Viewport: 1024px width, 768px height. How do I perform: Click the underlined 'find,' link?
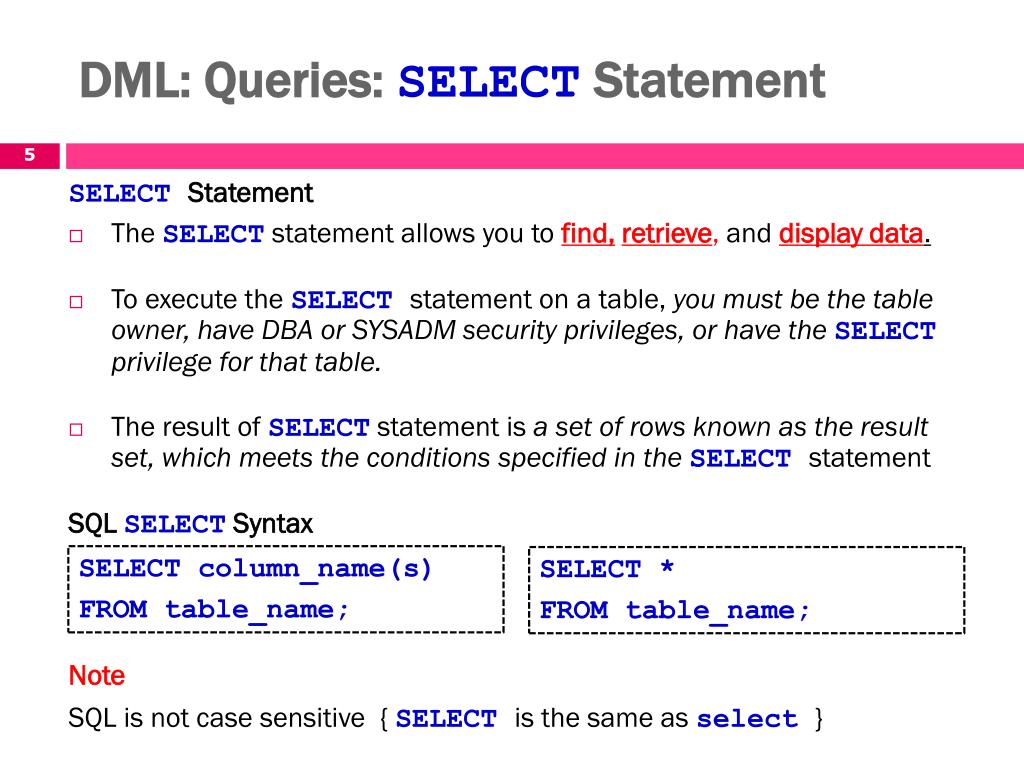point(588,234)
